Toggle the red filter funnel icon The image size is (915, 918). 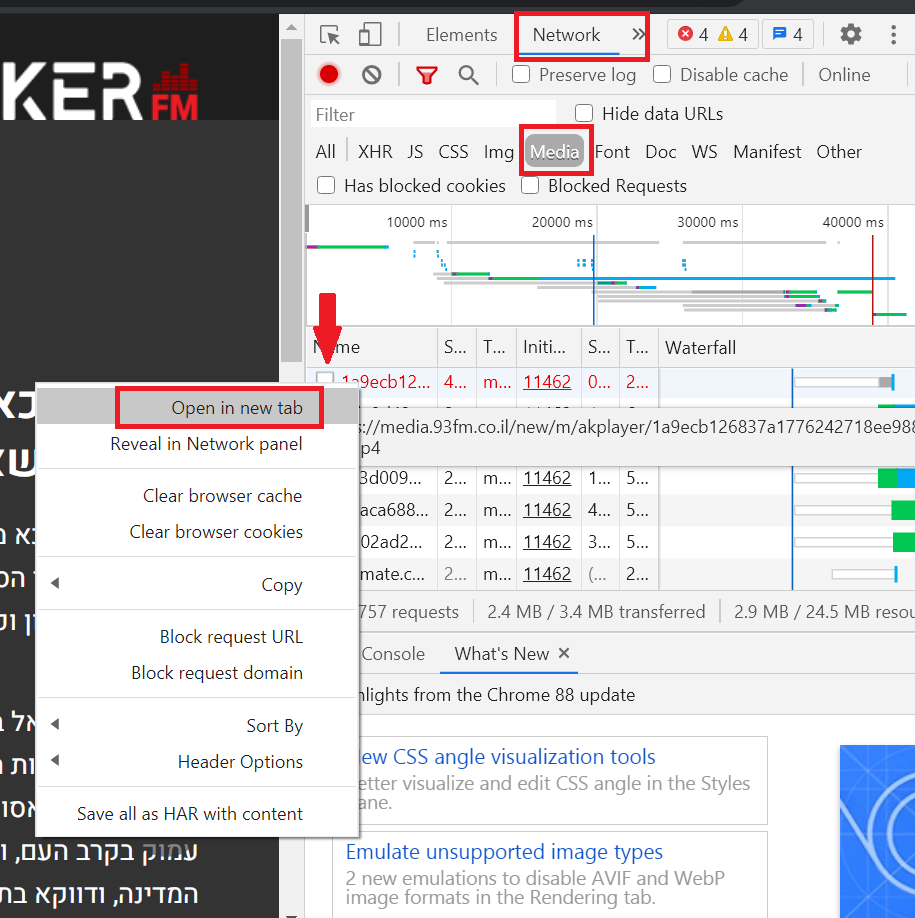(x=427, y=75)
